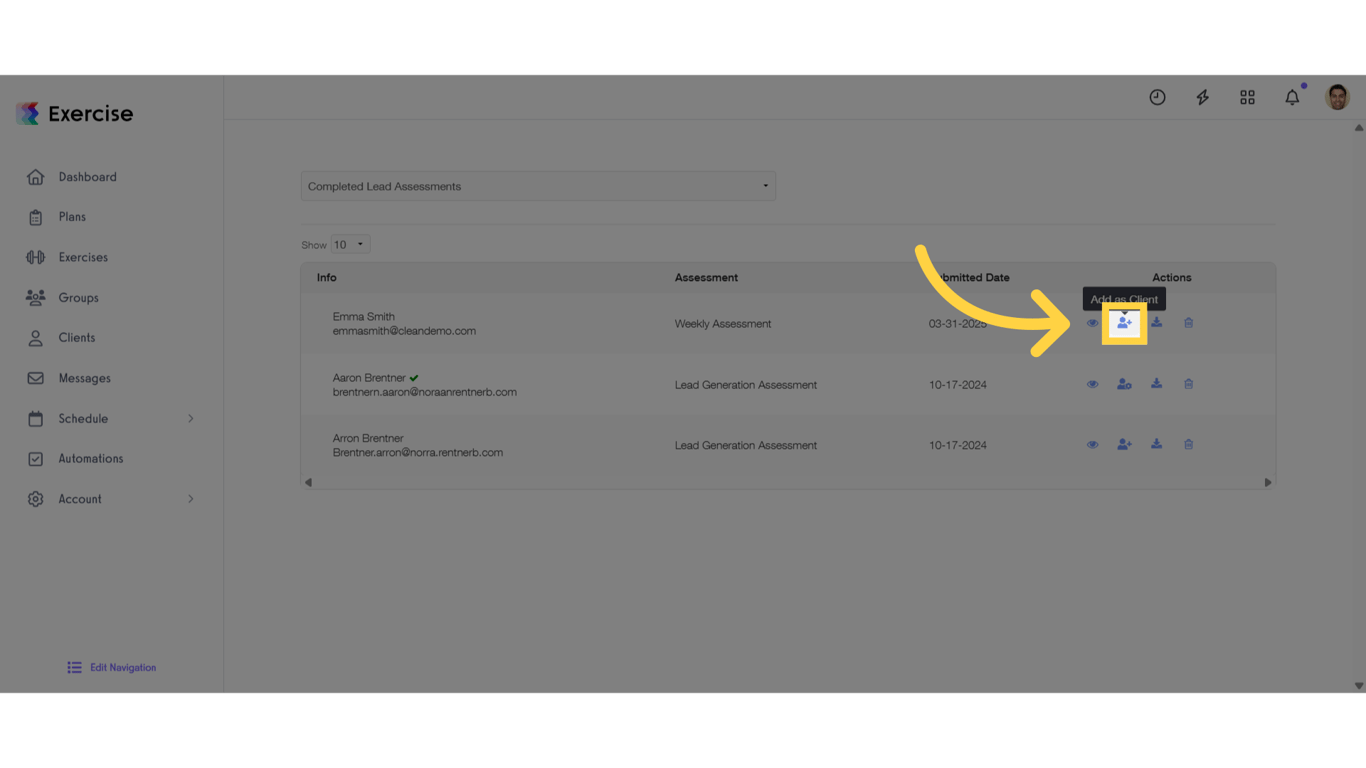Open the Clients page
Screen dimensions: 1366x768
[x=79, y=337]
